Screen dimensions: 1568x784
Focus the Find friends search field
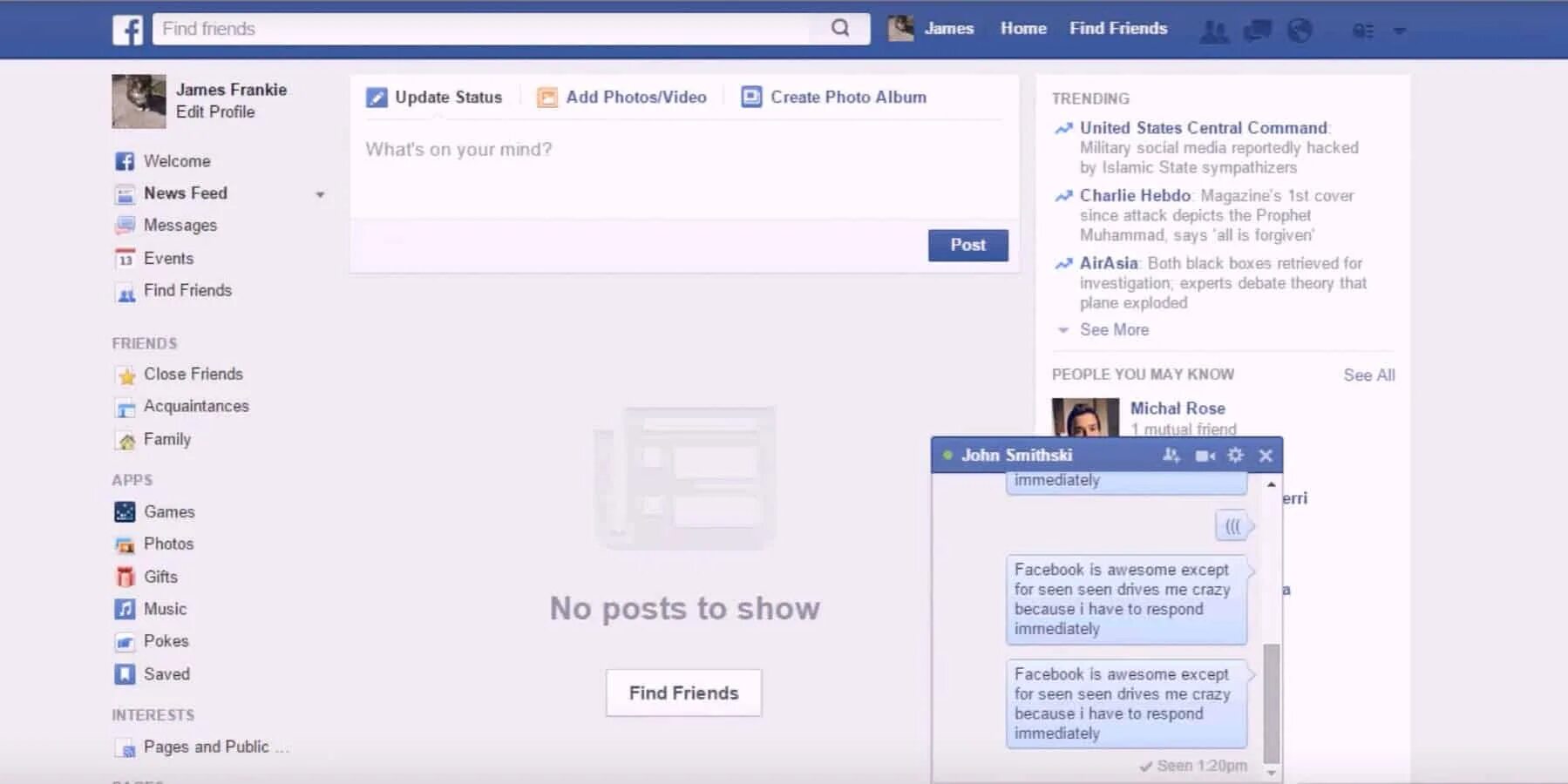pyautogui.click(x=481, y=29)
